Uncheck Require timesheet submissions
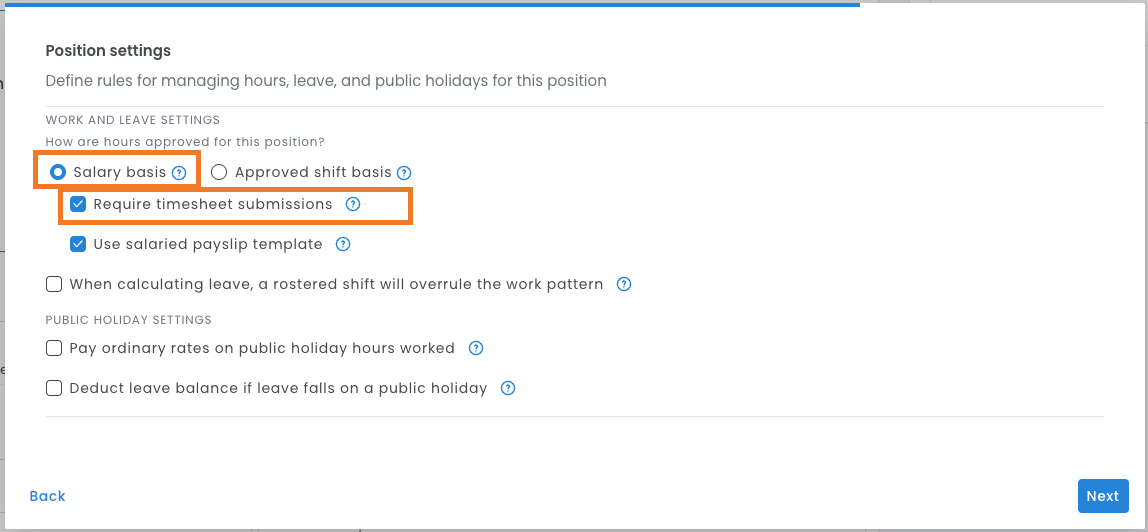Screen dimensions: 1148x532 click(78, 204)
